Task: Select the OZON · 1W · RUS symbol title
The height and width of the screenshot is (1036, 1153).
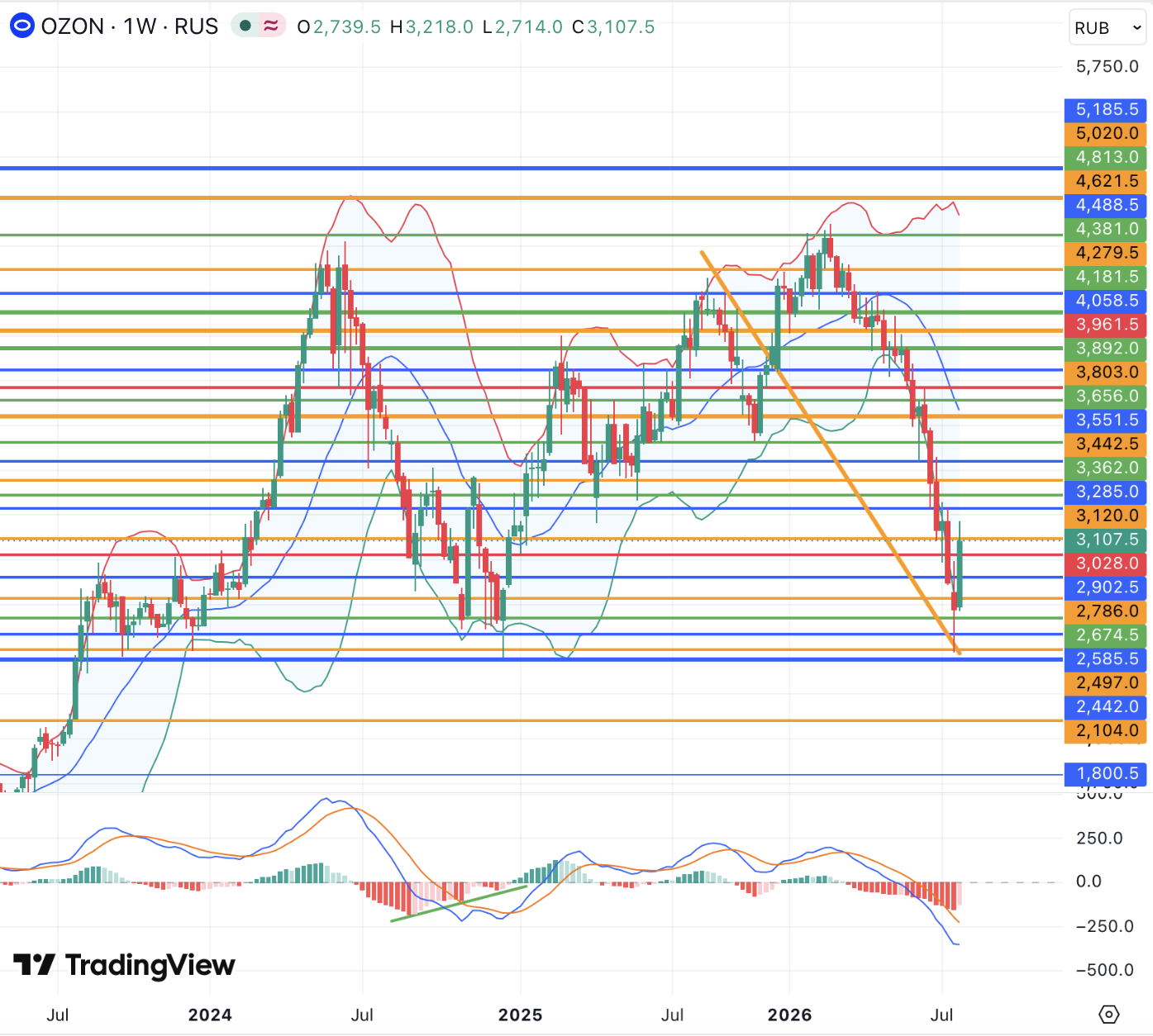Action: (130, 26)
